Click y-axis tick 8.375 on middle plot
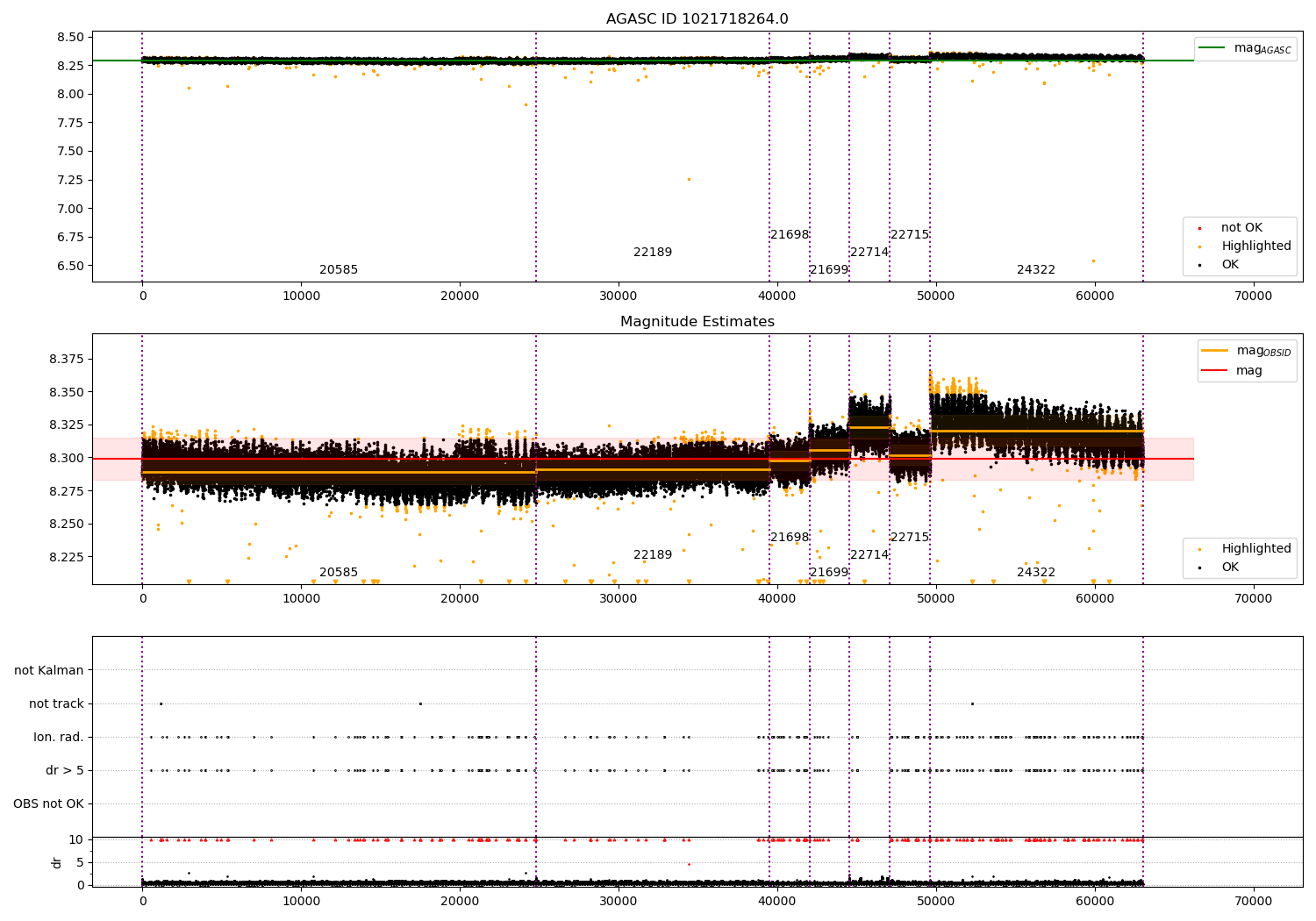The height and width of the screenshot is (921, 1316). point(67,360)
